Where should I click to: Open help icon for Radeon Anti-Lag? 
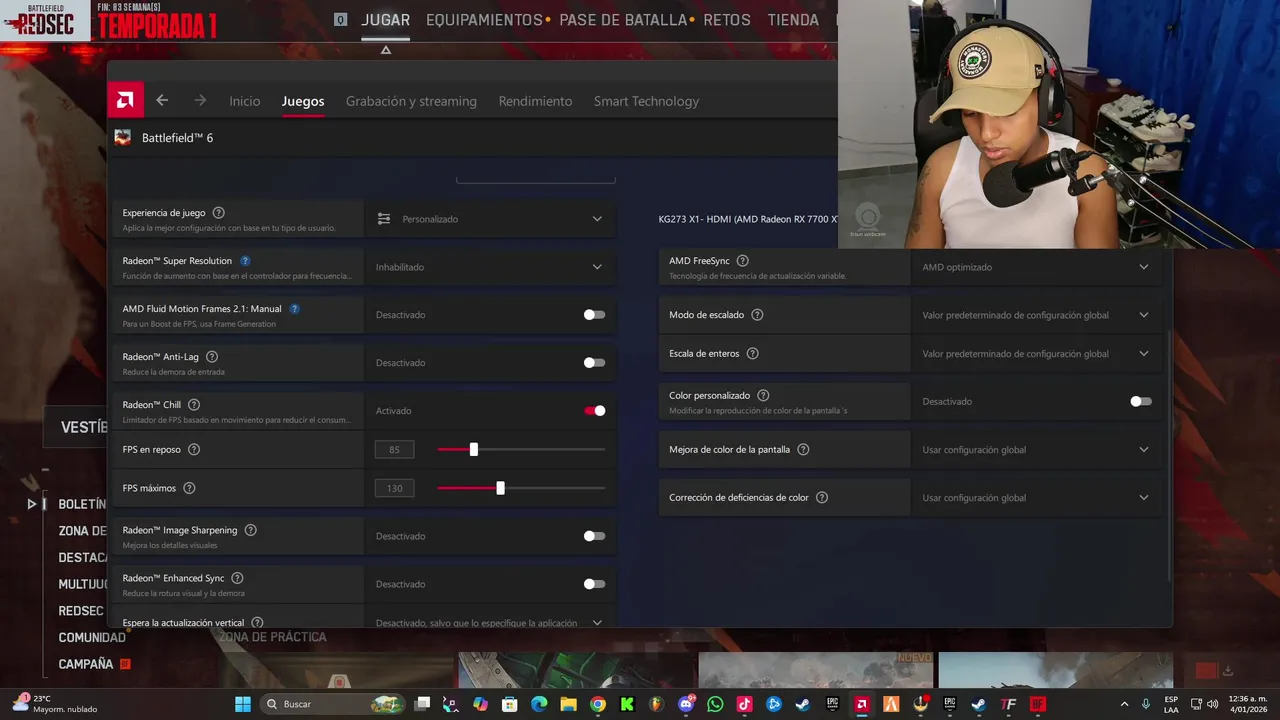pyautogui.click(x=211, y=357)
